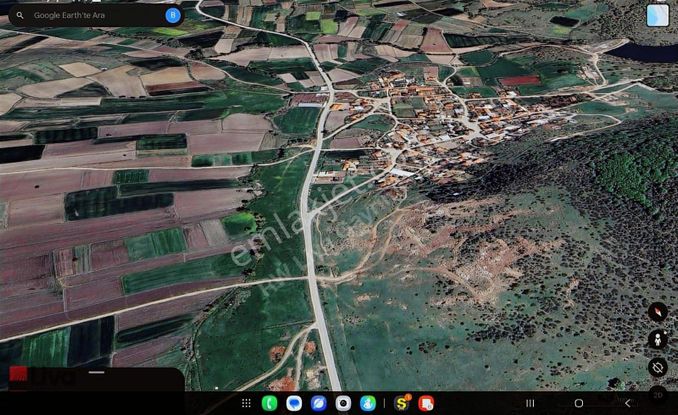This screenshot has width=678, height=415.
Task: Tap the handle bar on the bottom-left panel
Action: (96, 372)
